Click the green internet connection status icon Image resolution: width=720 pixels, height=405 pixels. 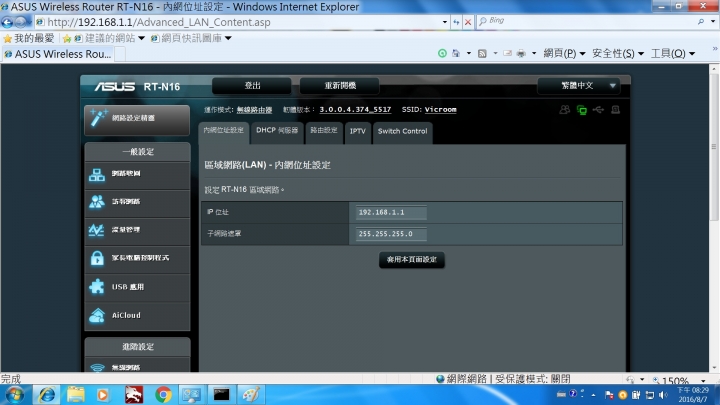(x=582, y=110)
